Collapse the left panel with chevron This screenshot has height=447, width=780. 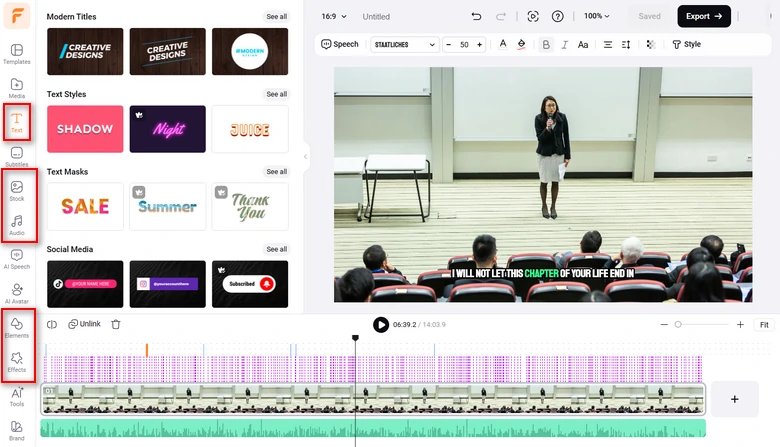pyautogui.click(x=305, y=157)
